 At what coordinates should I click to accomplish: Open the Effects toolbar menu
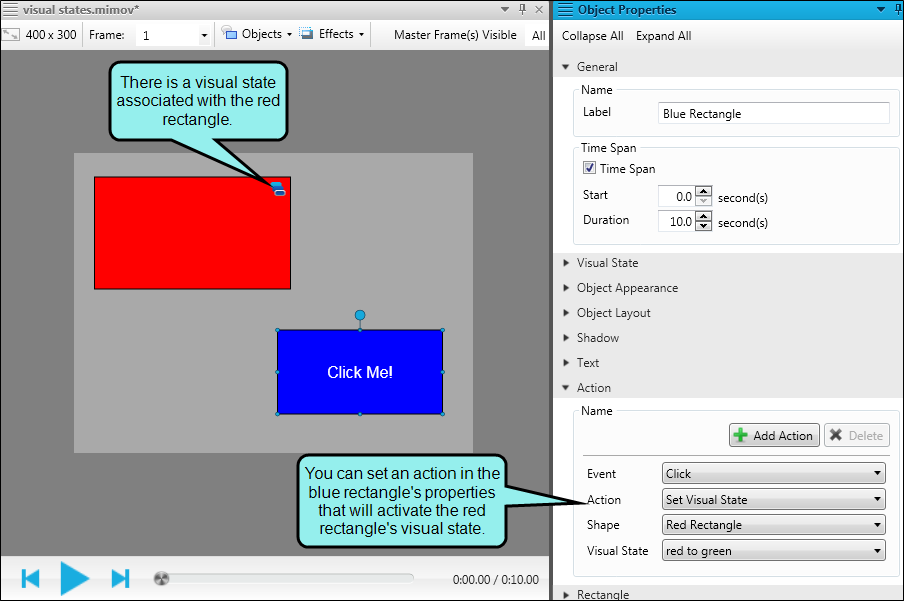pos(332,34)
